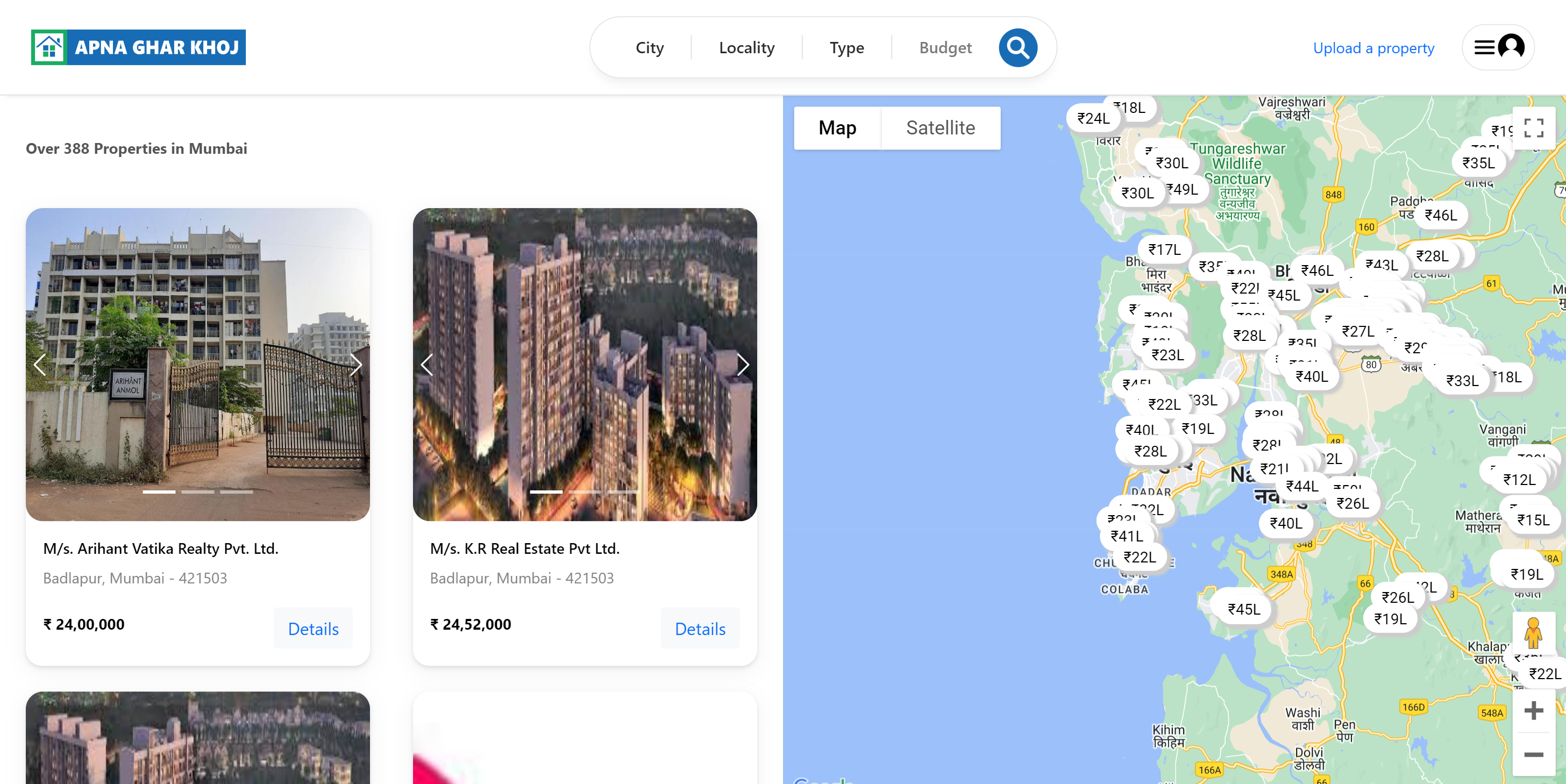
Task: Click the Arihant Vatika building photo
Action: coord(197,365)
